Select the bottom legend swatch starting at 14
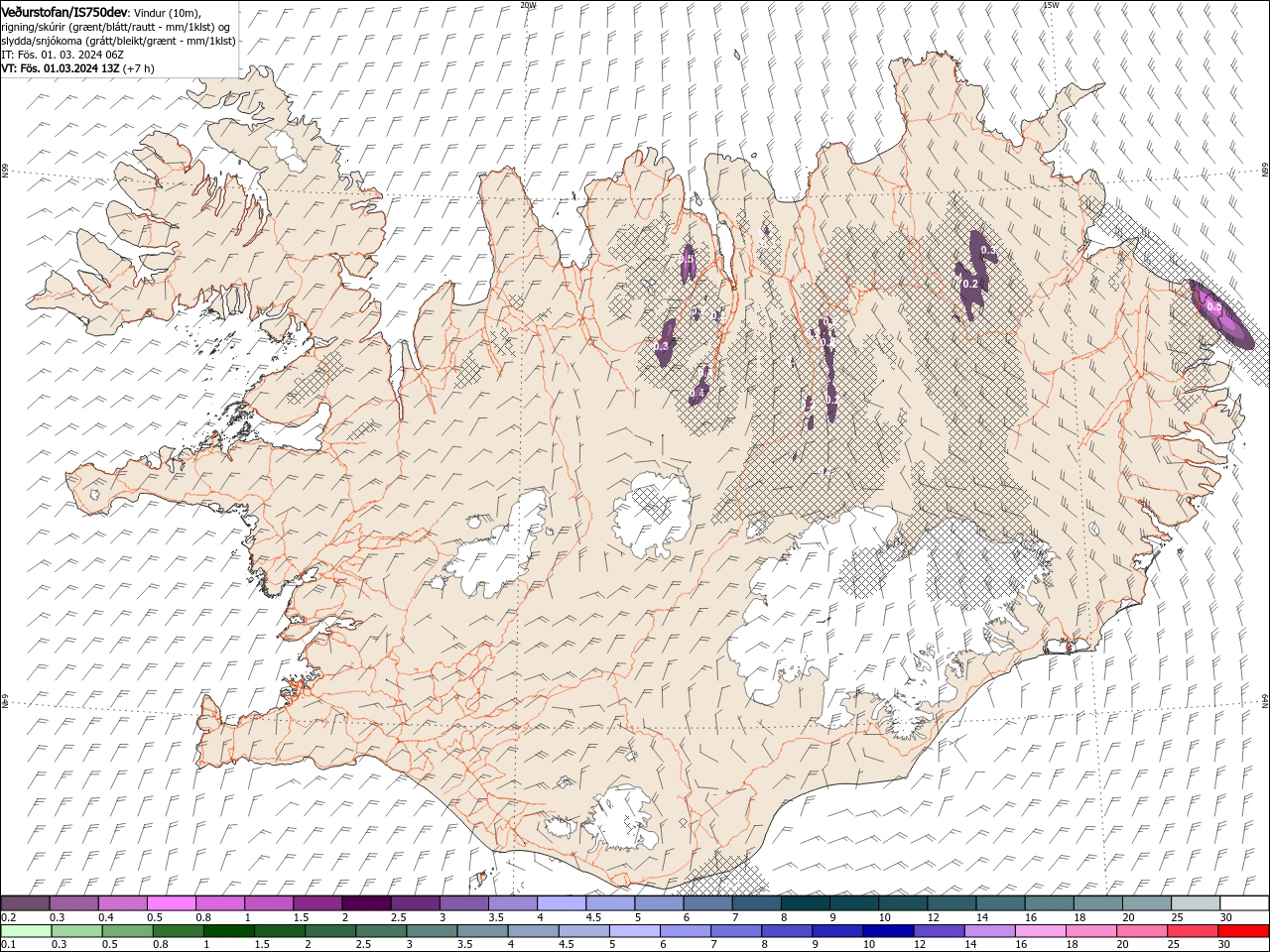This screenshot has width=1270, height=952. 989,931
